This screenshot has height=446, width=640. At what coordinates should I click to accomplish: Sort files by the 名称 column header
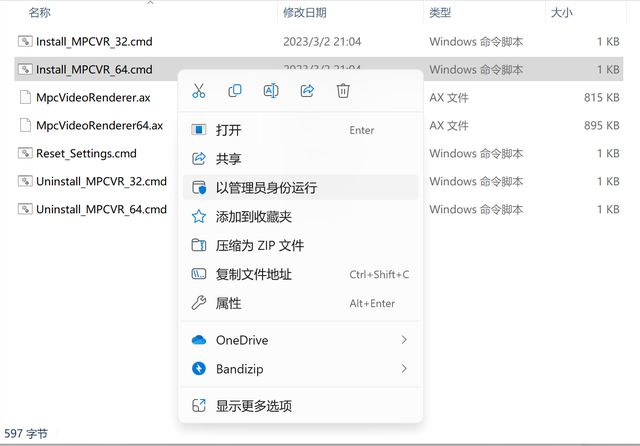40,13
